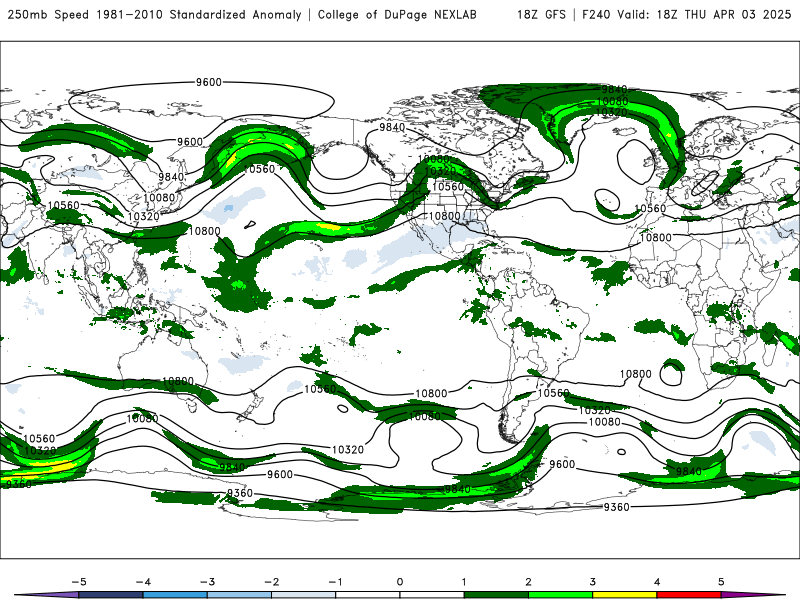Click the colorbar tick label "1"
800x600 pixels.
click(464, 582)
